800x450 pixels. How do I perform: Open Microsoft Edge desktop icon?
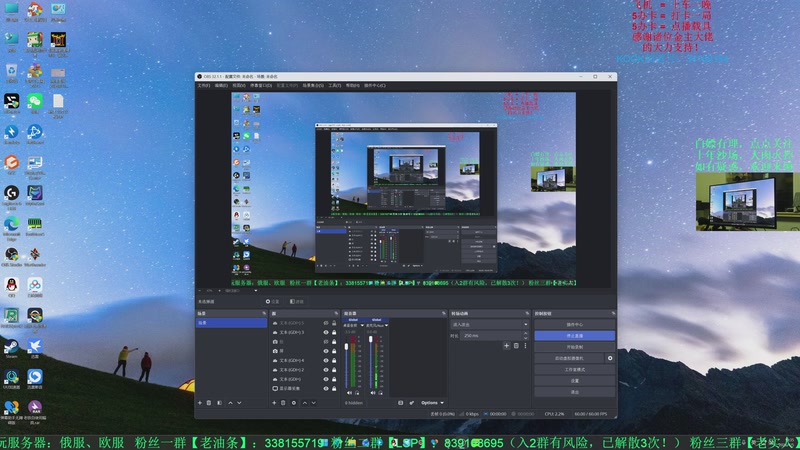(11, 228)
